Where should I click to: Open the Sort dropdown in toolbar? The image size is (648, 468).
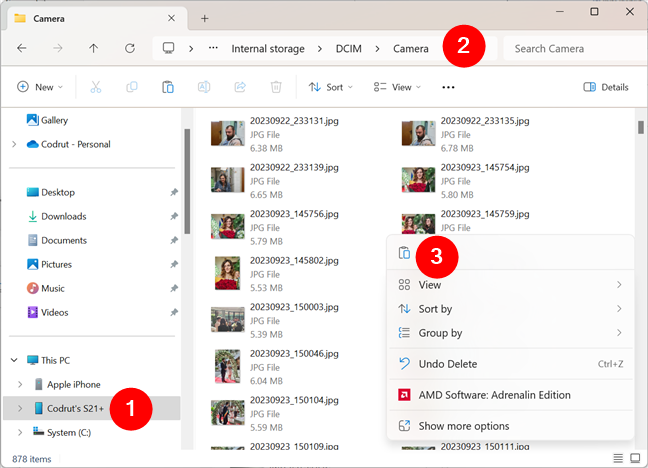(331, 87)
